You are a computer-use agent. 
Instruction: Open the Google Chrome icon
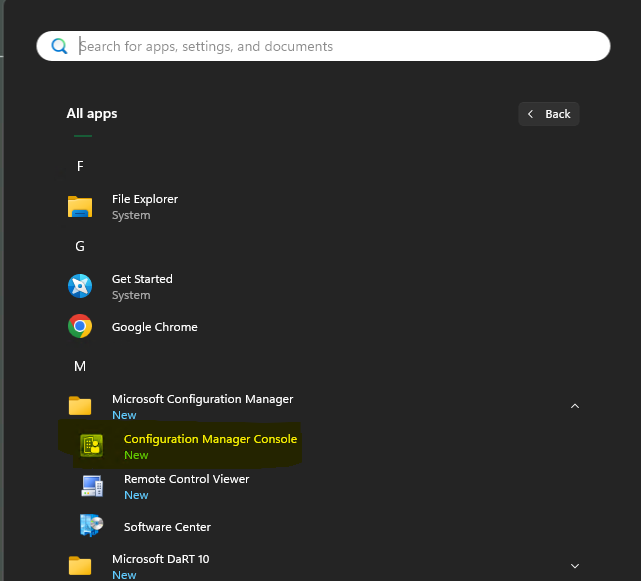[80, 326]
